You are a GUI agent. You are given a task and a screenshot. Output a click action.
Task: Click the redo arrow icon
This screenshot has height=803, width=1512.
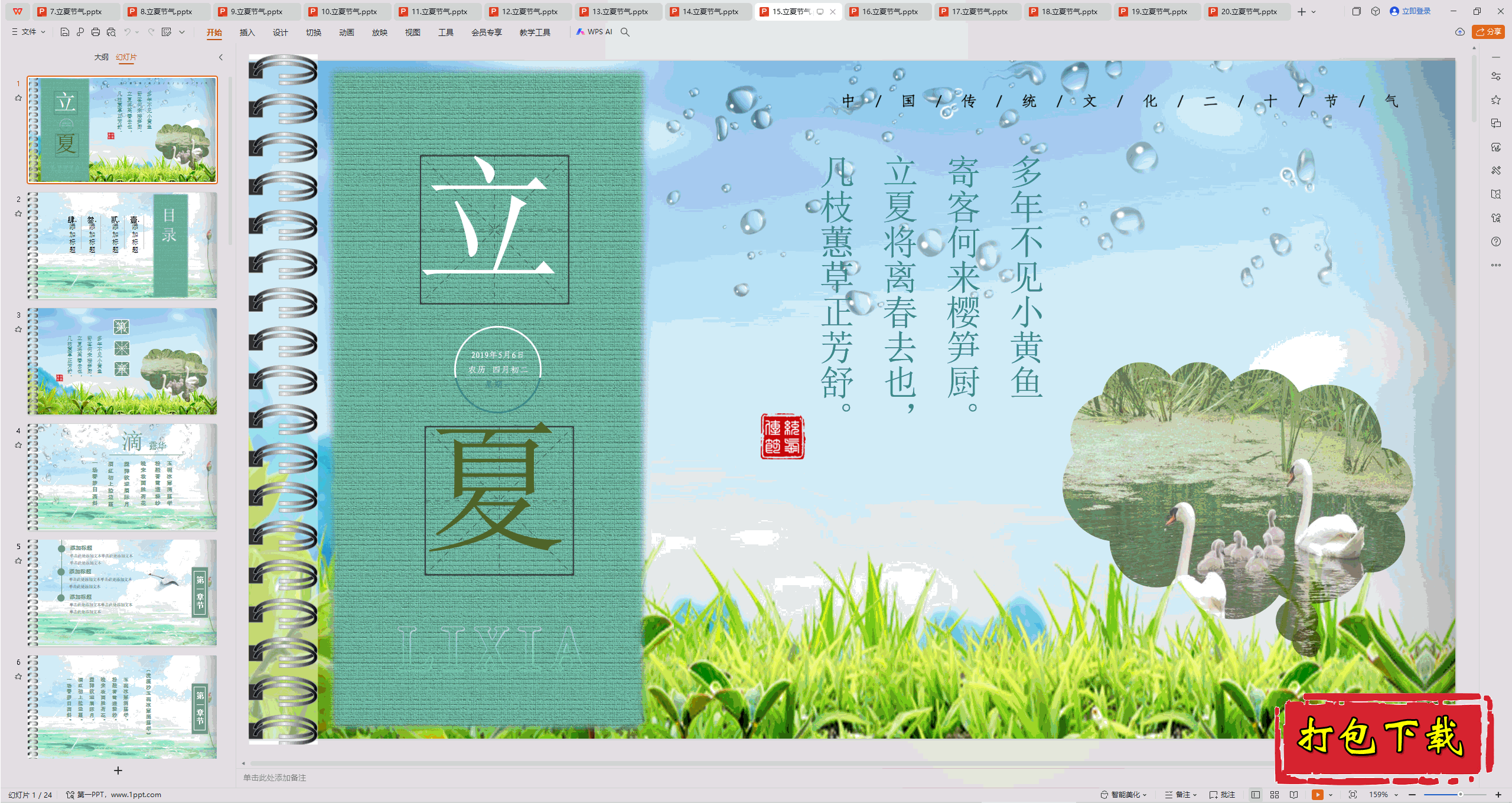[151, 32]
